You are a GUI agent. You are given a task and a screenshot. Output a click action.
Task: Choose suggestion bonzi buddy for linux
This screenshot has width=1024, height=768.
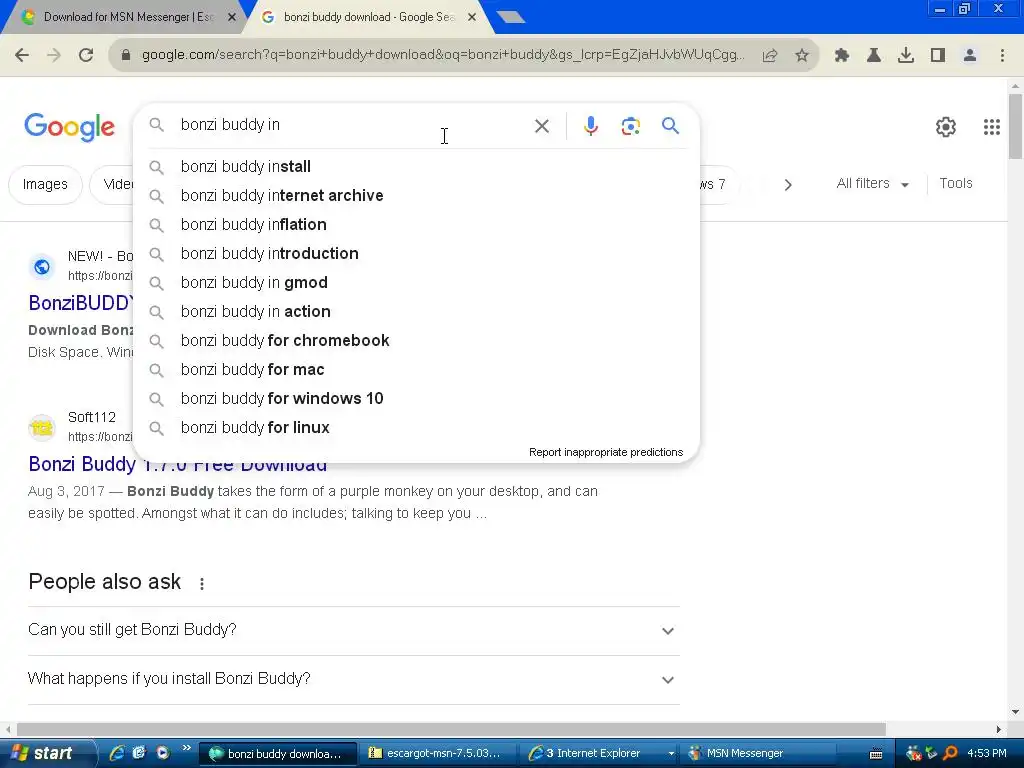pos(416,428)
